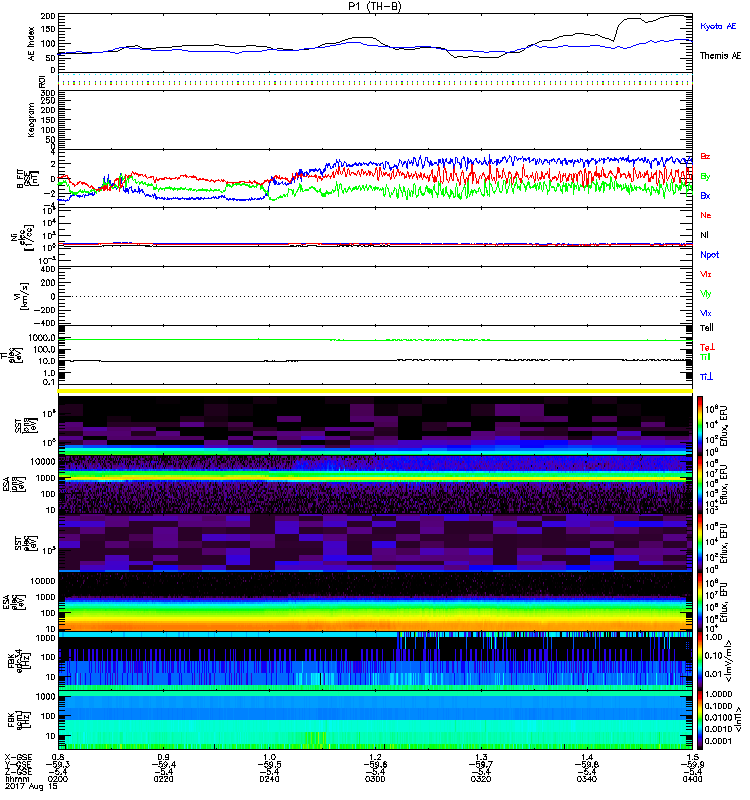Click the 0400 time tick label
The height and width of the screenshot is (800, 750).
coord(692,779)
